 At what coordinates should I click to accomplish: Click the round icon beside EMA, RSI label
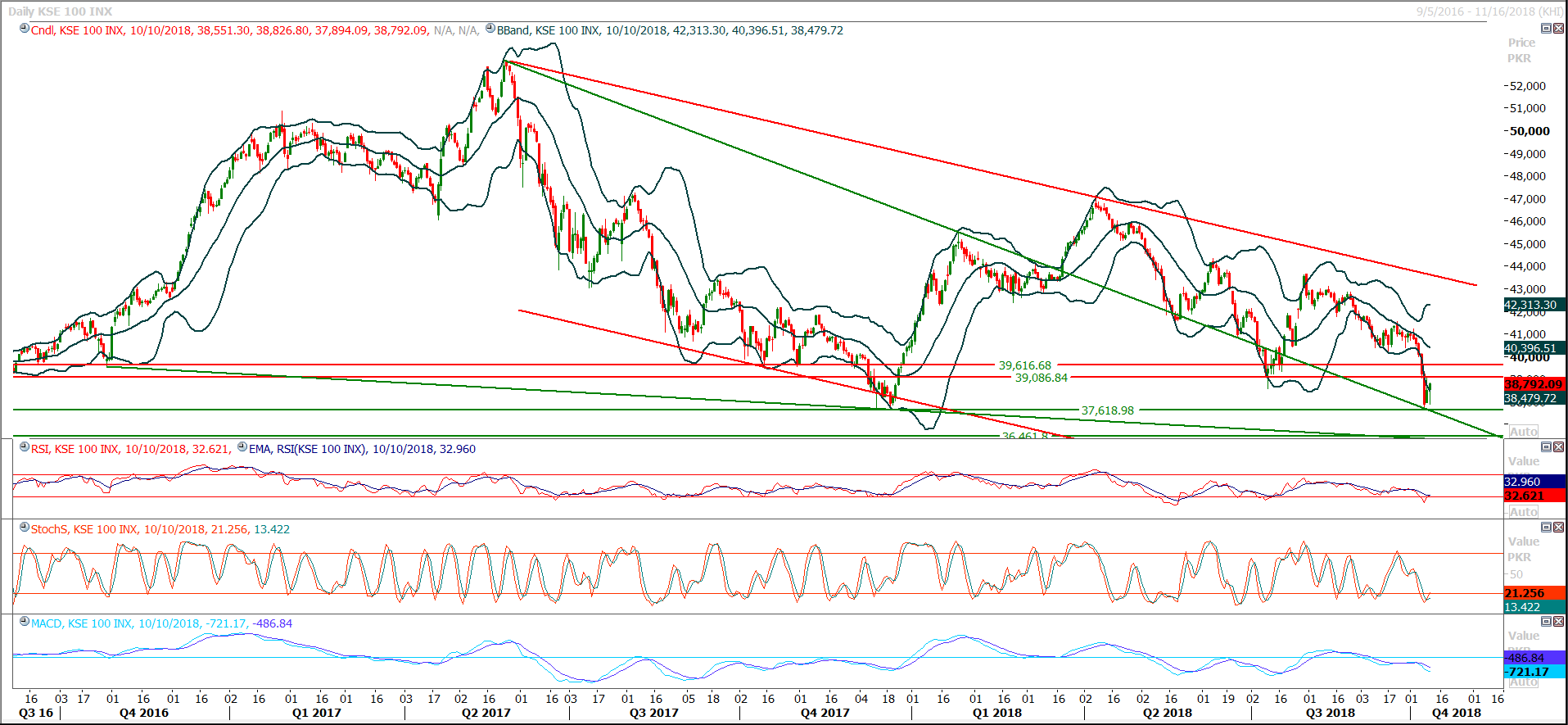click(x=242, y=447)
